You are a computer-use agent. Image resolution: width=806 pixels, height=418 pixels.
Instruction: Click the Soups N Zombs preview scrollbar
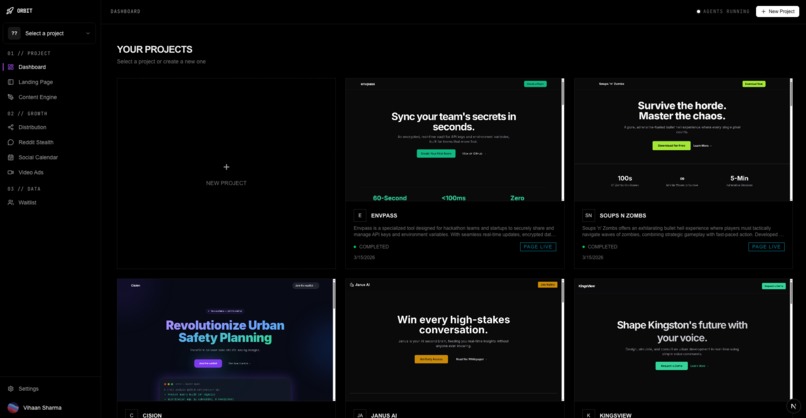point(791,139)
